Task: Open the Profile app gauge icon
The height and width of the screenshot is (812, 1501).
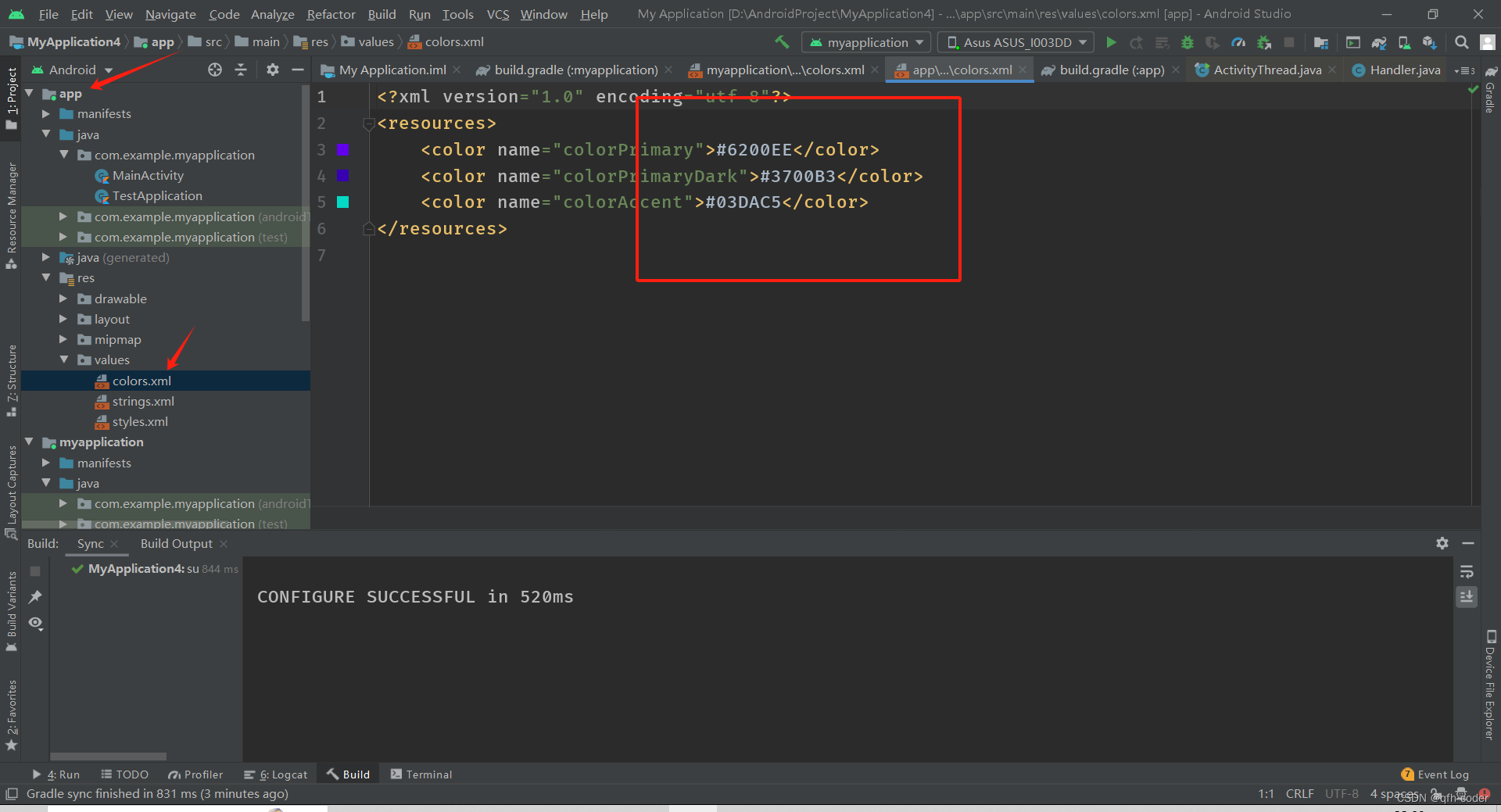Action: [1238, 42]
